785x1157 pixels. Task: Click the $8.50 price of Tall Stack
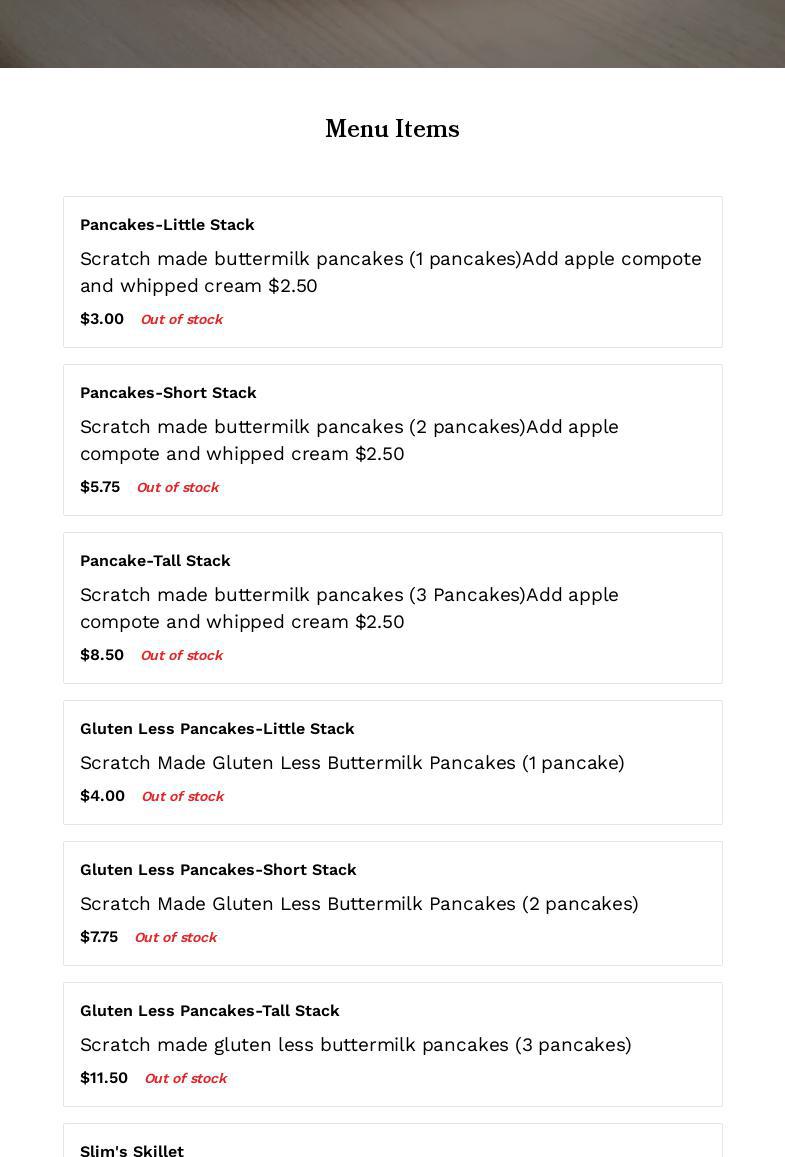(102, 655)
